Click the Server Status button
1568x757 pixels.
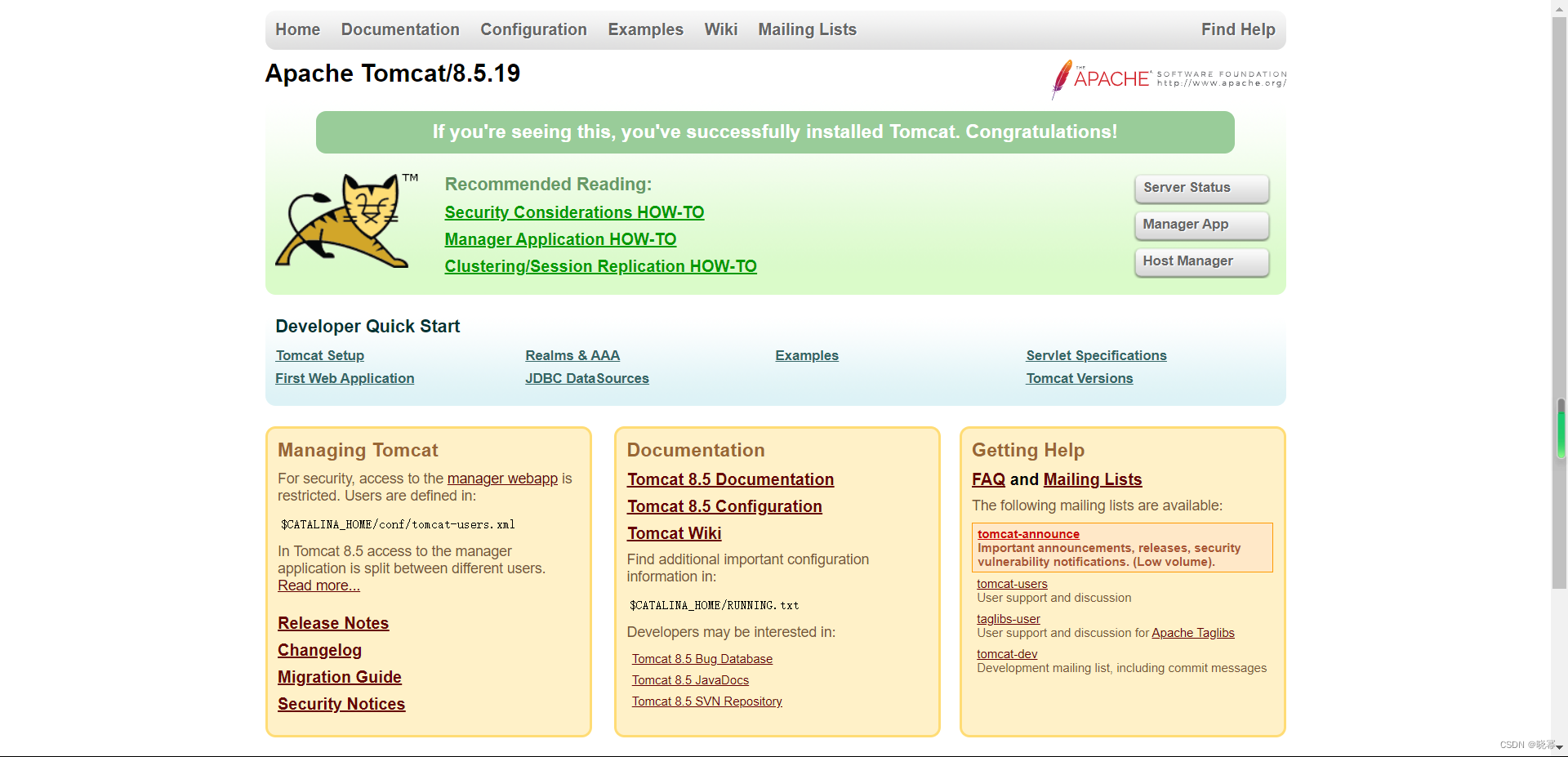(x=1201, y=188)
